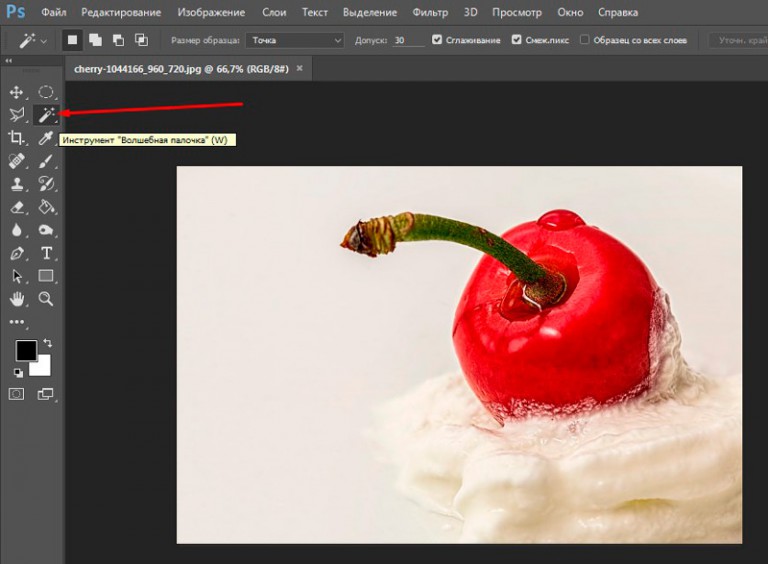Click the black foreground color swatch
The image size is (768, 564).
[26, 350]
